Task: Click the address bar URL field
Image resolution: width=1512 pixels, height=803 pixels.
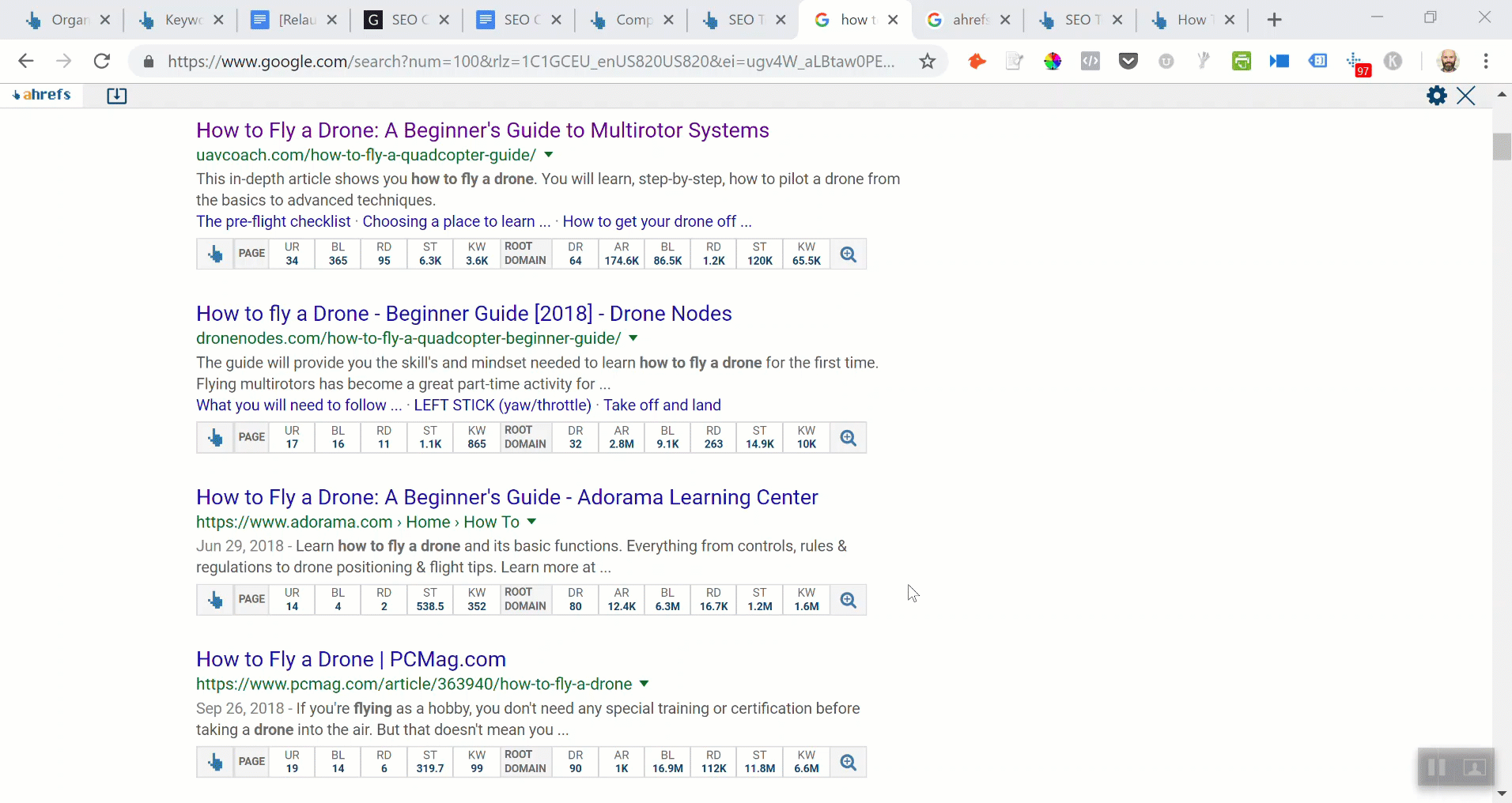Action: [x=530, y=62]
